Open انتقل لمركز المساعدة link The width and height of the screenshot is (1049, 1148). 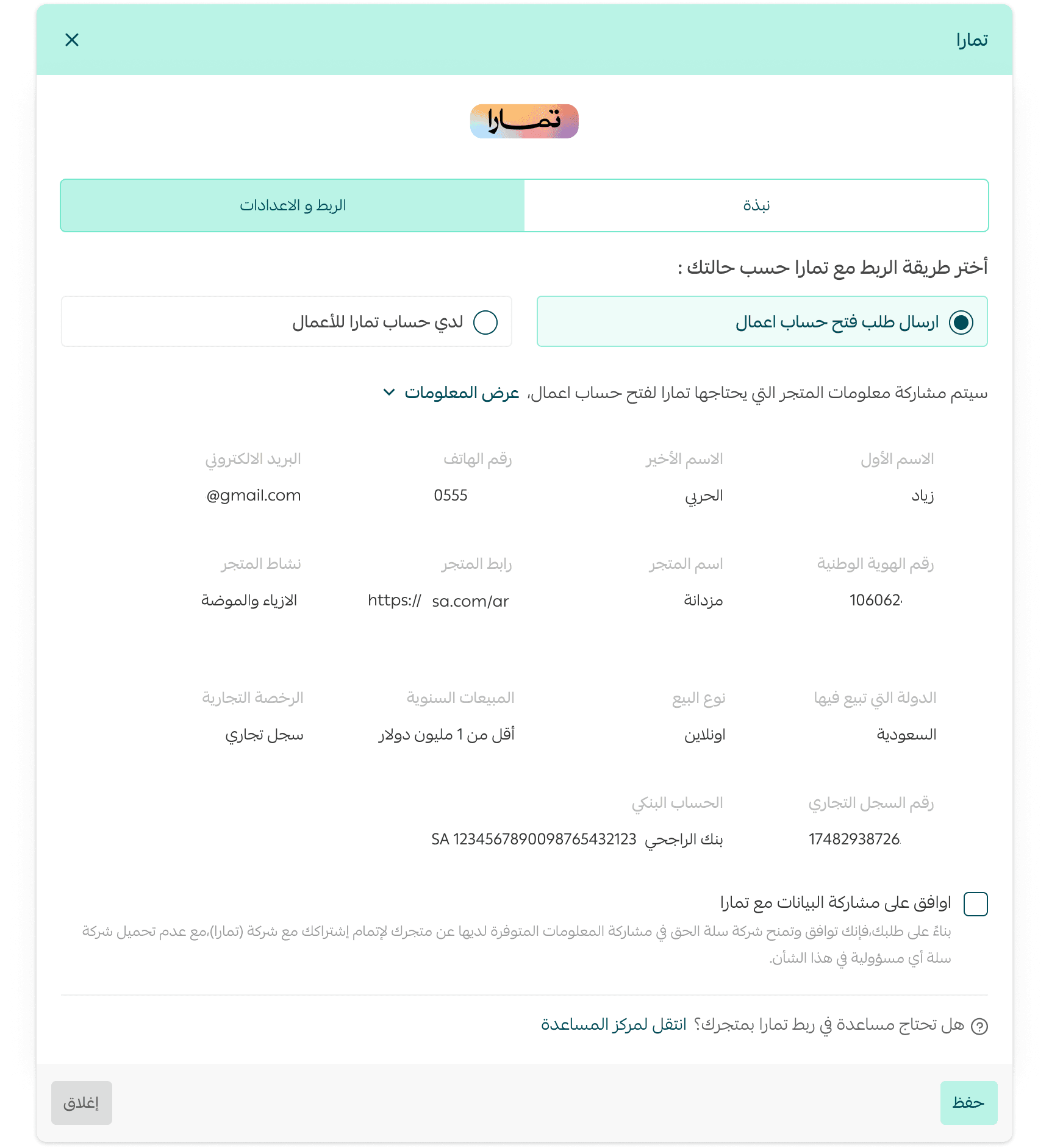tap(614, 1025)
